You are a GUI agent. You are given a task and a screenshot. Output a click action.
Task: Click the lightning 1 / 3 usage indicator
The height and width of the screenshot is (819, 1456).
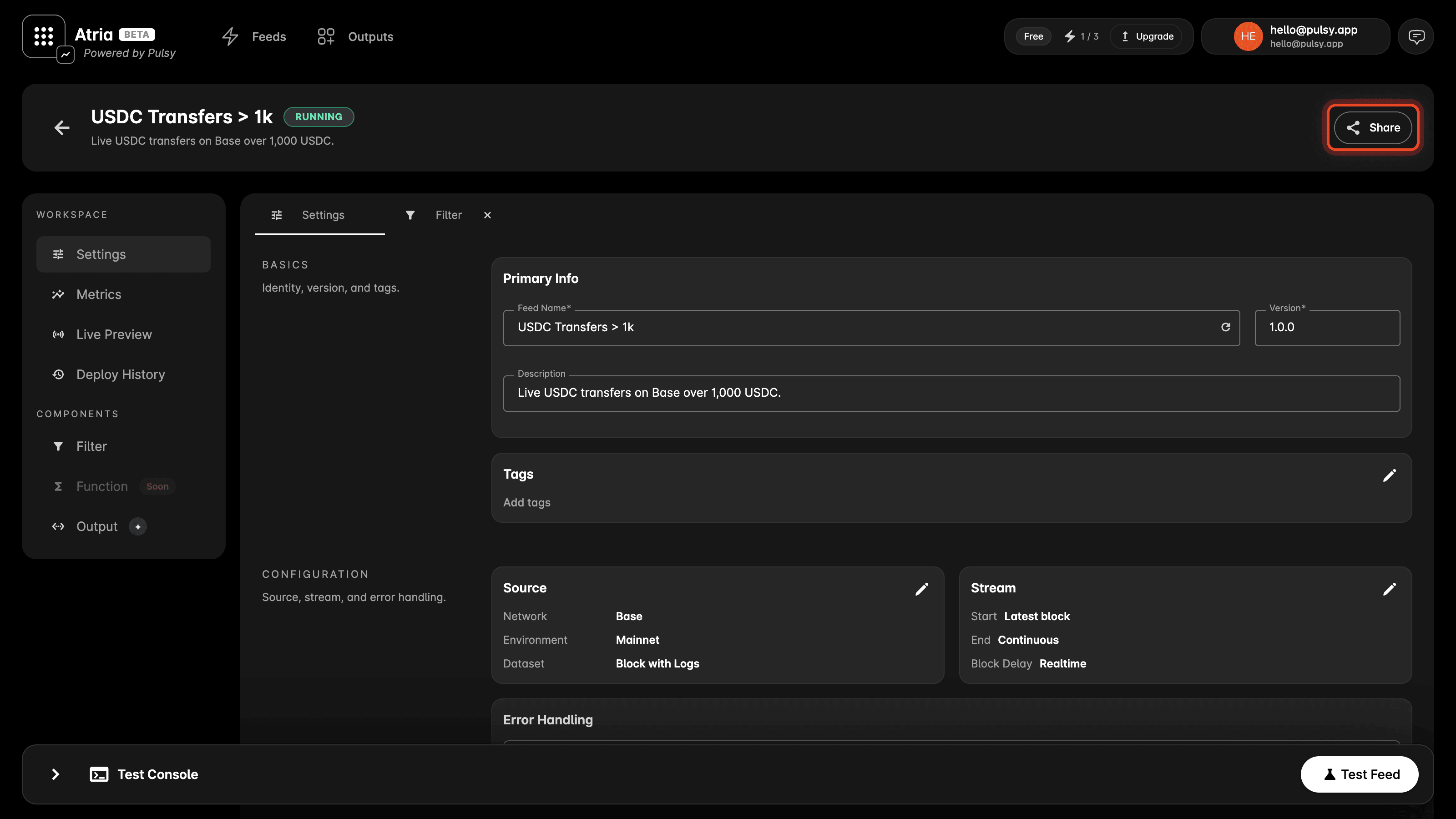tap(1081, 37)
